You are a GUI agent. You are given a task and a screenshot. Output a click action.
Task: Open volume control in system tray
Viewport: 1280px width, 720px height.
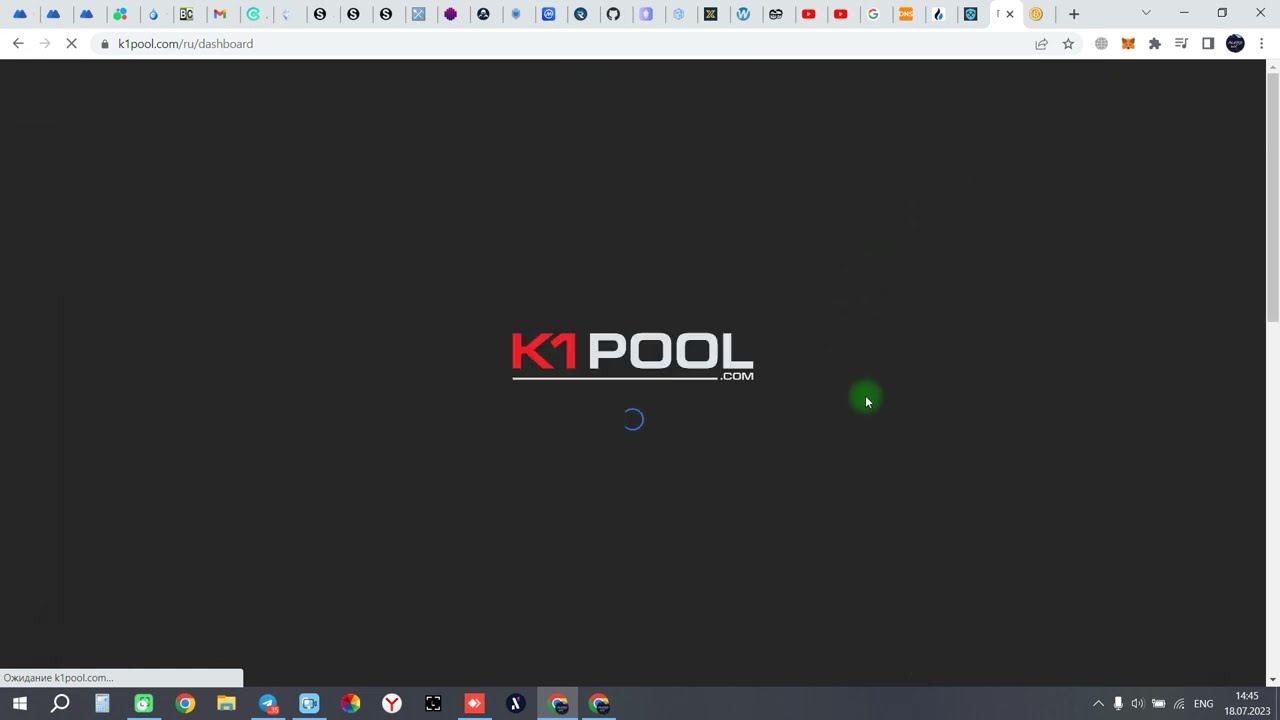point(1138,704)
